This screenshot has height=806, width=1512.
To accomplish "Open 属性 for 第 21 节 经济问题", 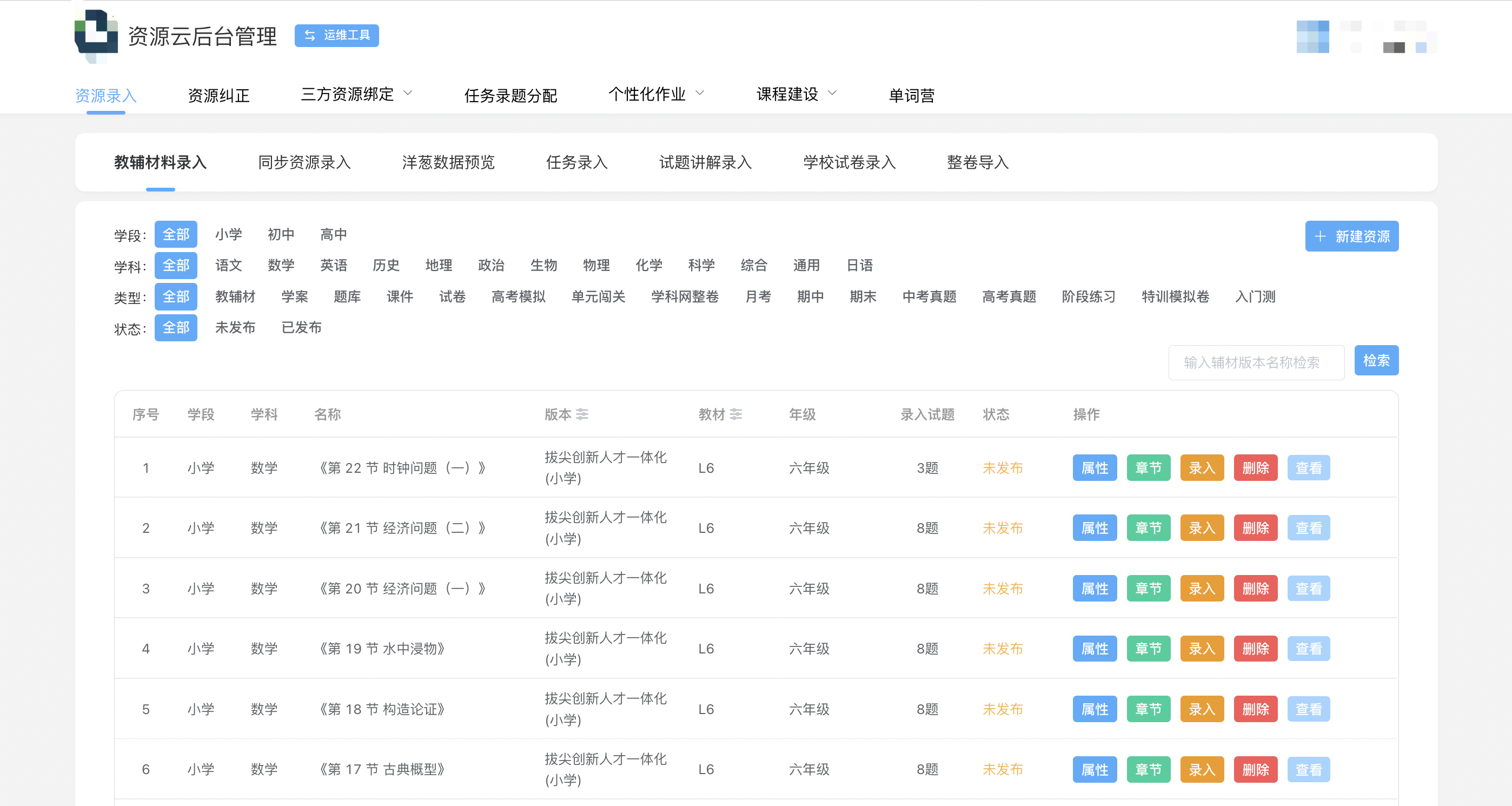I will click(1095, 528).
